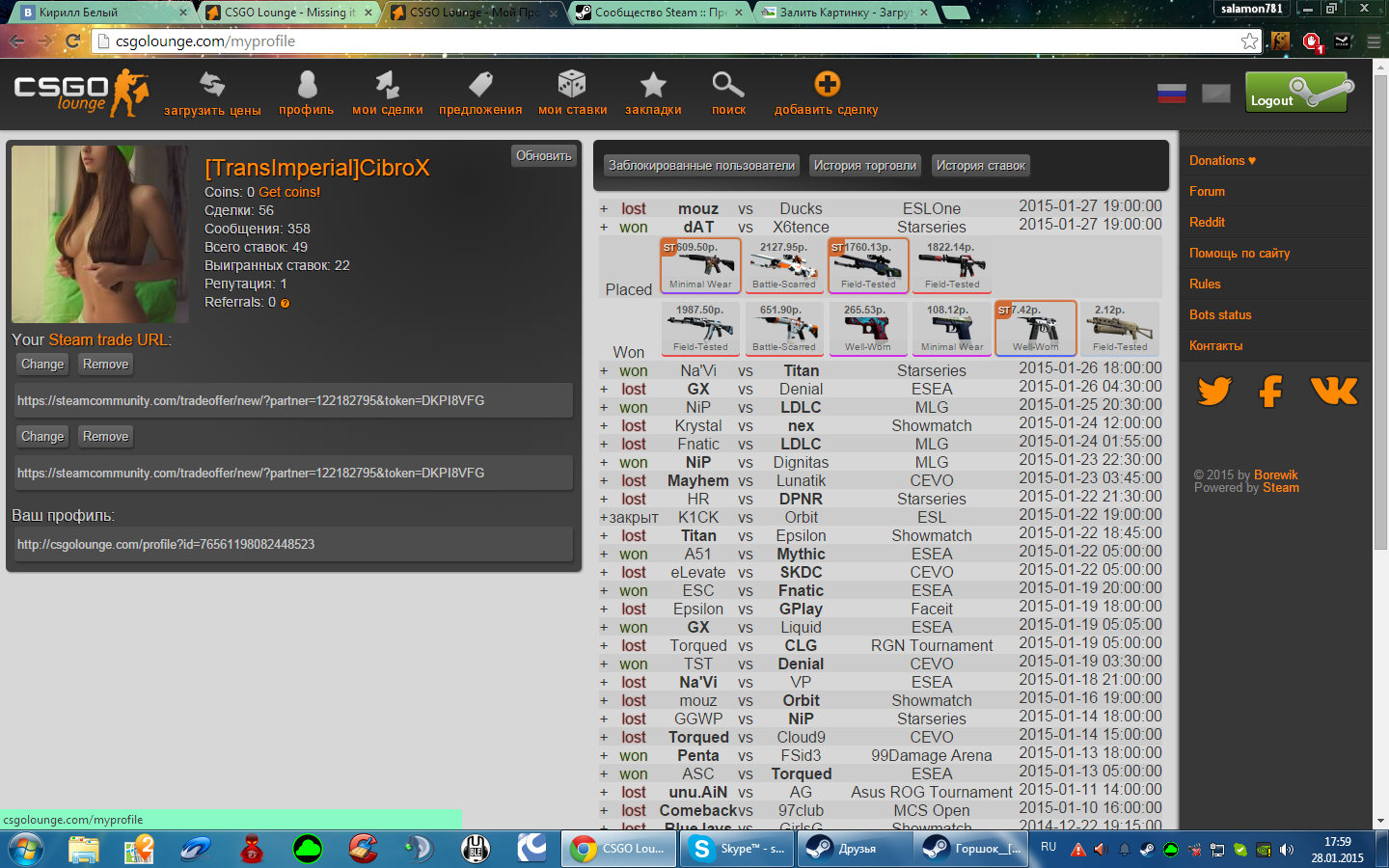Switch to CSGO Lounge - Missing it tab
Screen dimensions: 1389x868
pos(289,13)
